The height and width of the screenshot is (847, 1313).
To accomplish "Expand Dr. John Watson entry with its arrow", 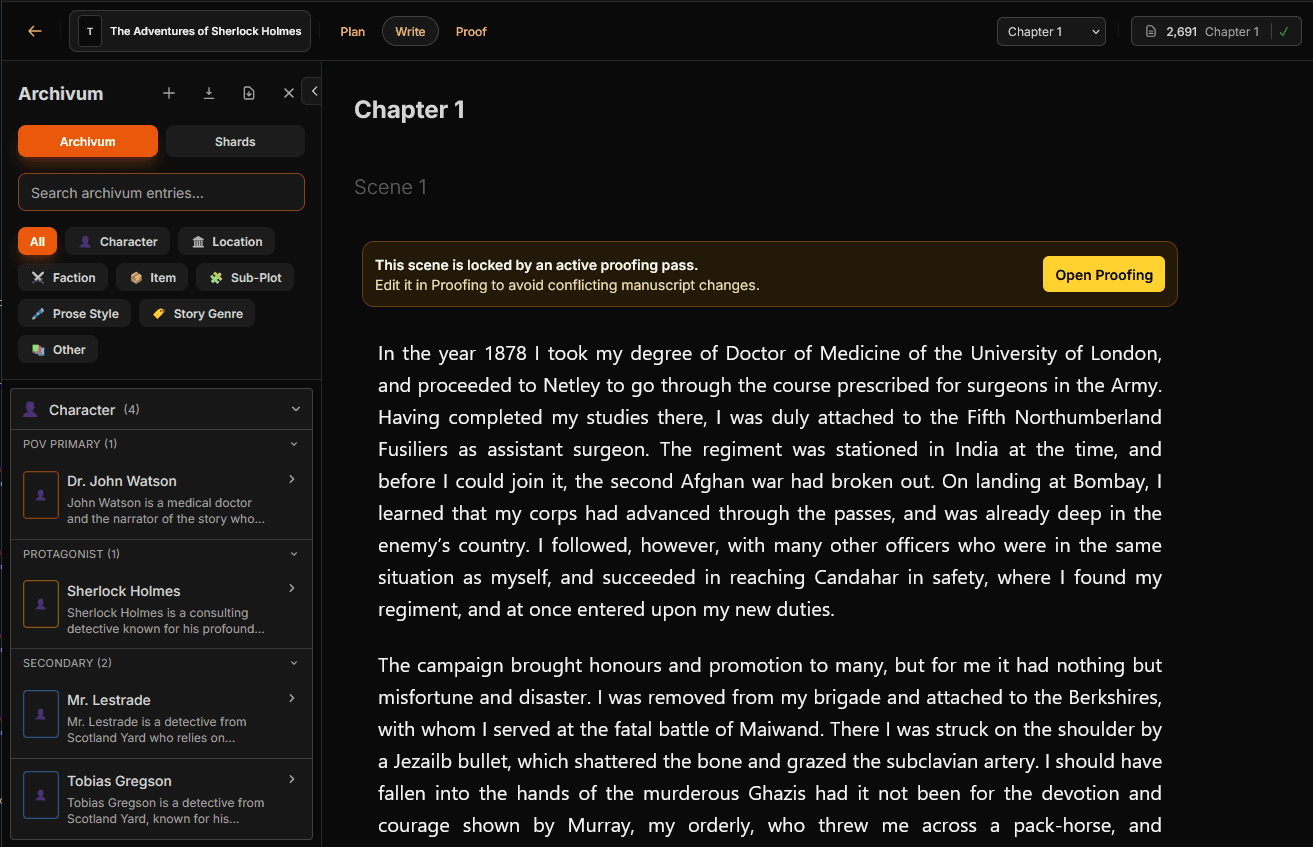I will [292, 479].
